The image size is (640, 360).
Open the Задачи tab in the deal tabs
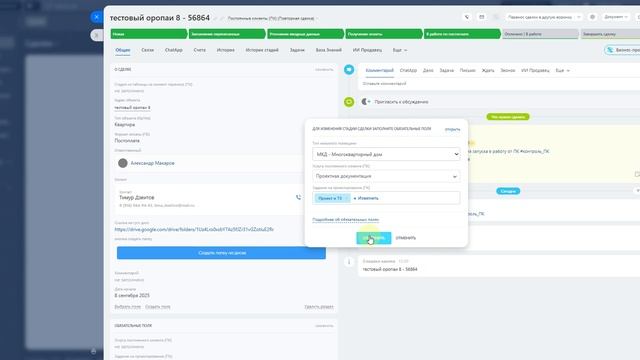tap(297, 50)
